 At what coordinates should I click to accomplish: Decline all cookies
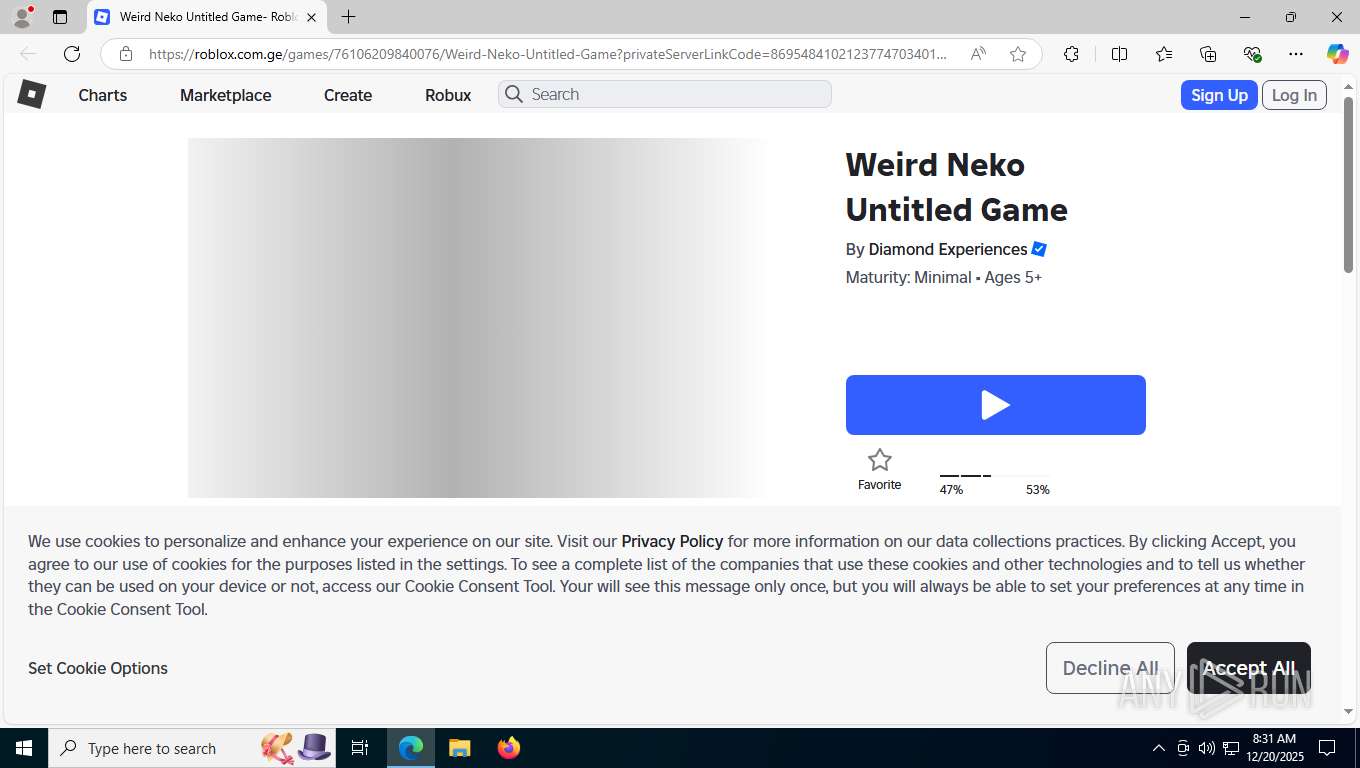click(x=1110, y=668)
